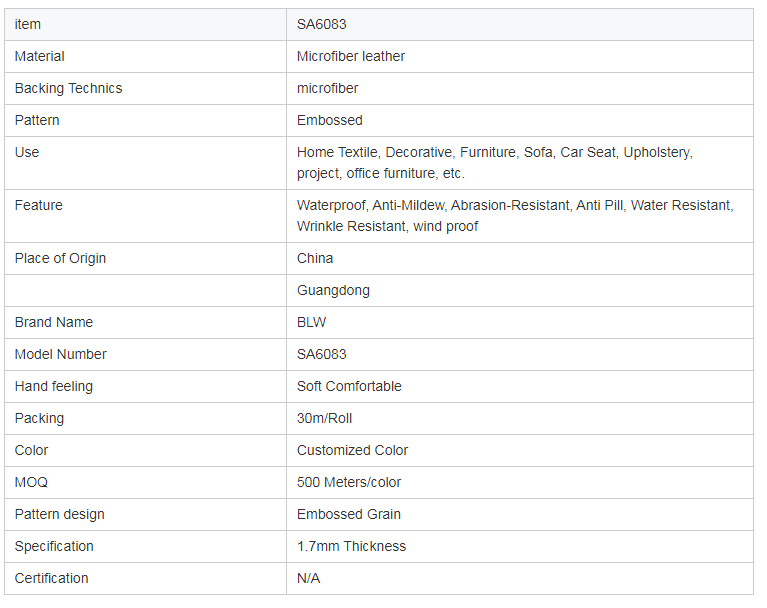
Task: Click the SA6083 item value in the header row
Action: [x=321, y=24]
